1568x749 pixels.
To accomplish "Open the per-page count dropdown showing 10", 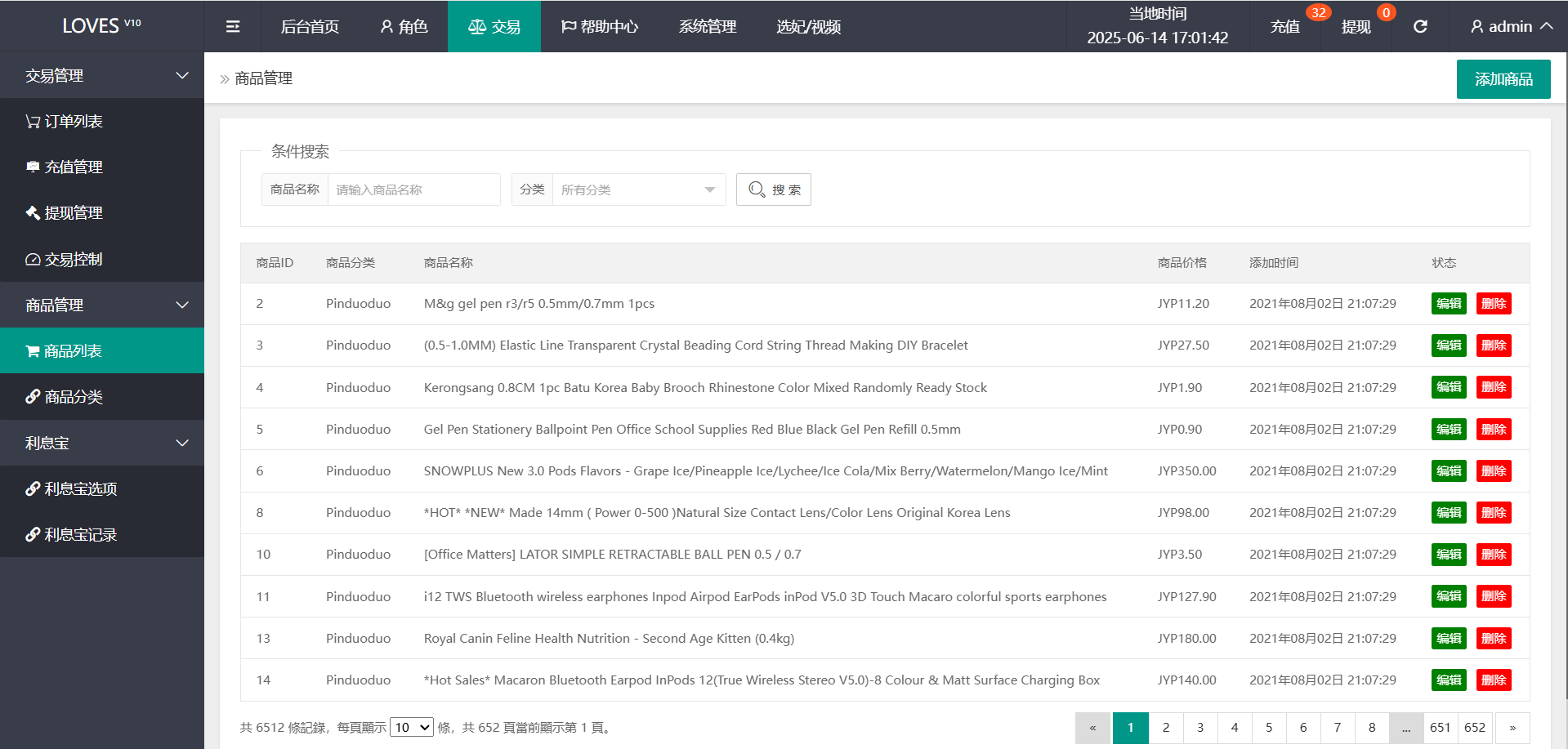I will click(x=412, y=727).
